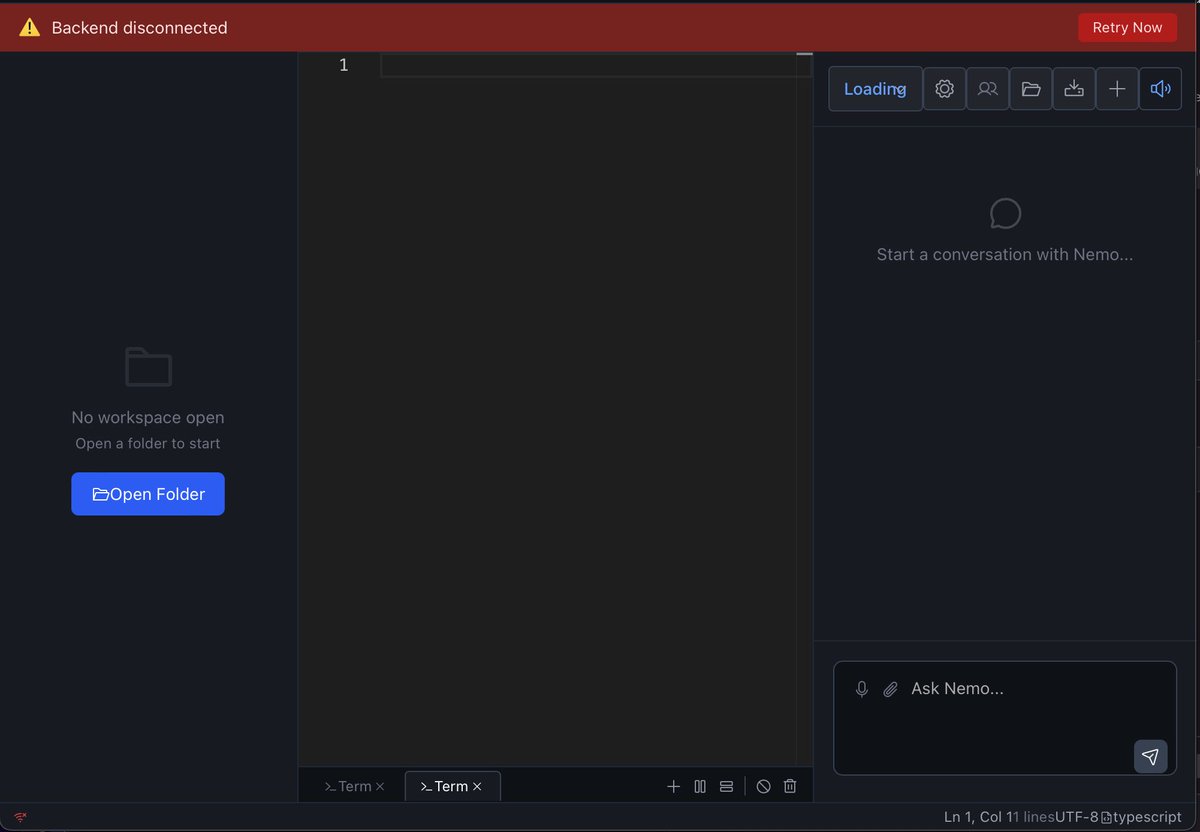Mute Nemo's voice output with the speaker icon
The height and width of the screenshot is (832, 1200).
tap(1160, 88)
